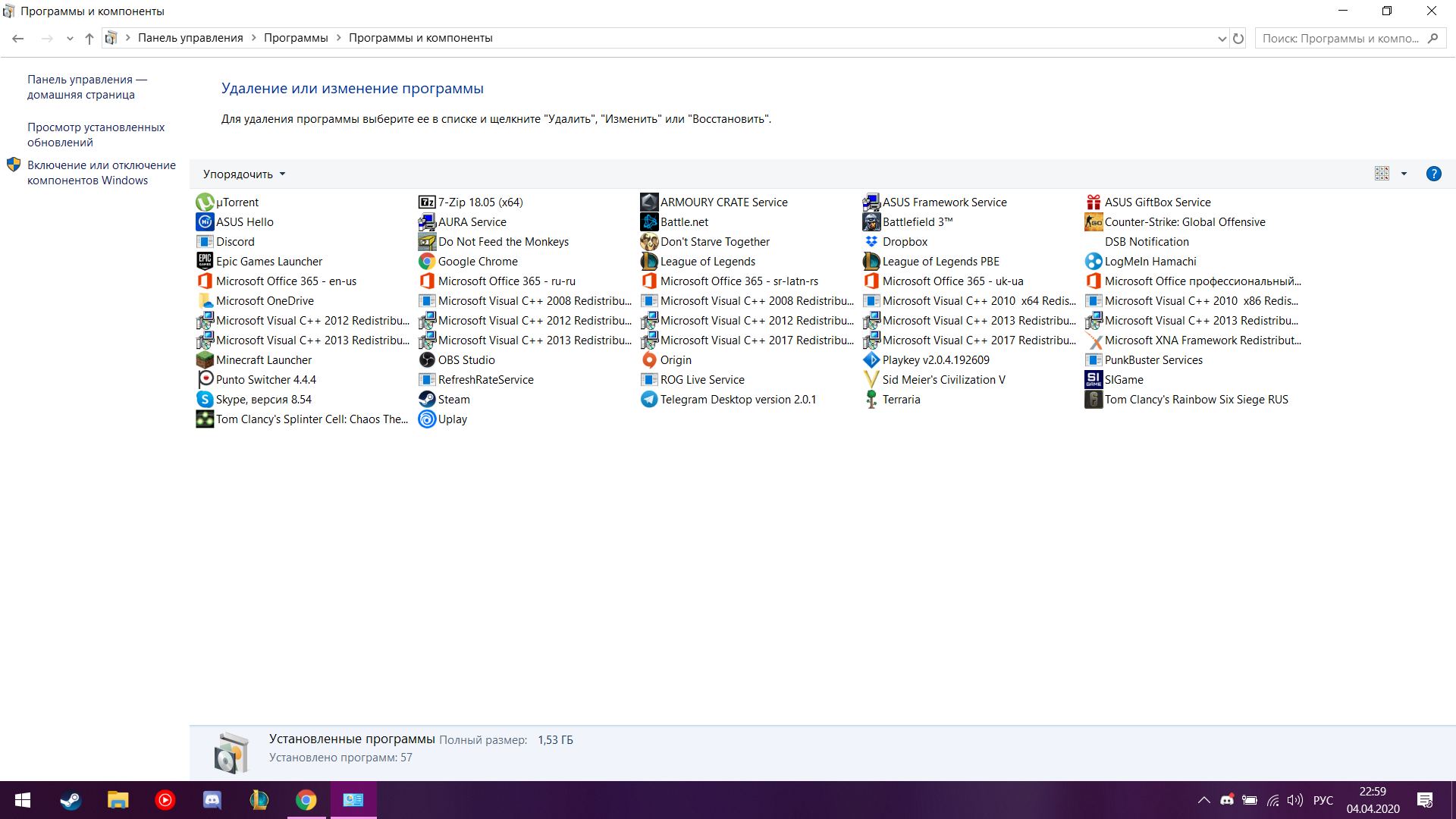
Task: Click the Punto Switcher 4.4.4 icon
Action: 205,380
